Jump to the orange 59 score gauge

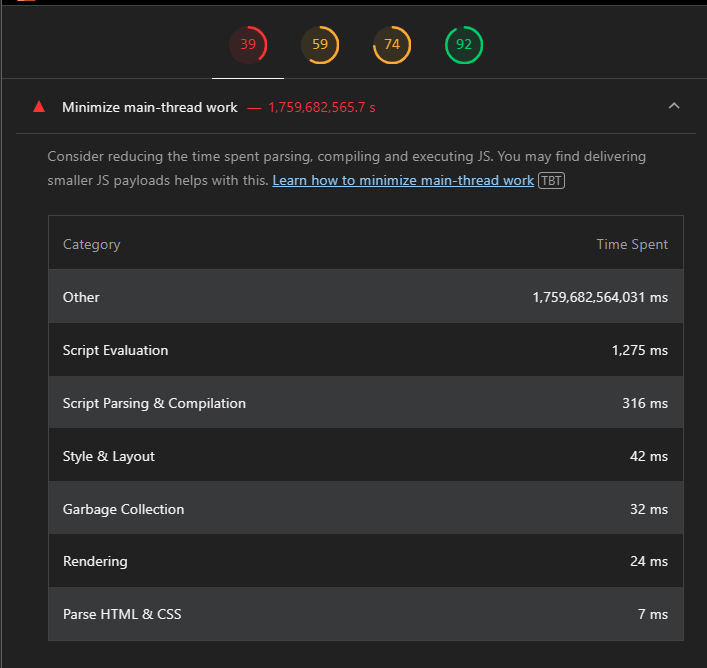pos(320,45)
